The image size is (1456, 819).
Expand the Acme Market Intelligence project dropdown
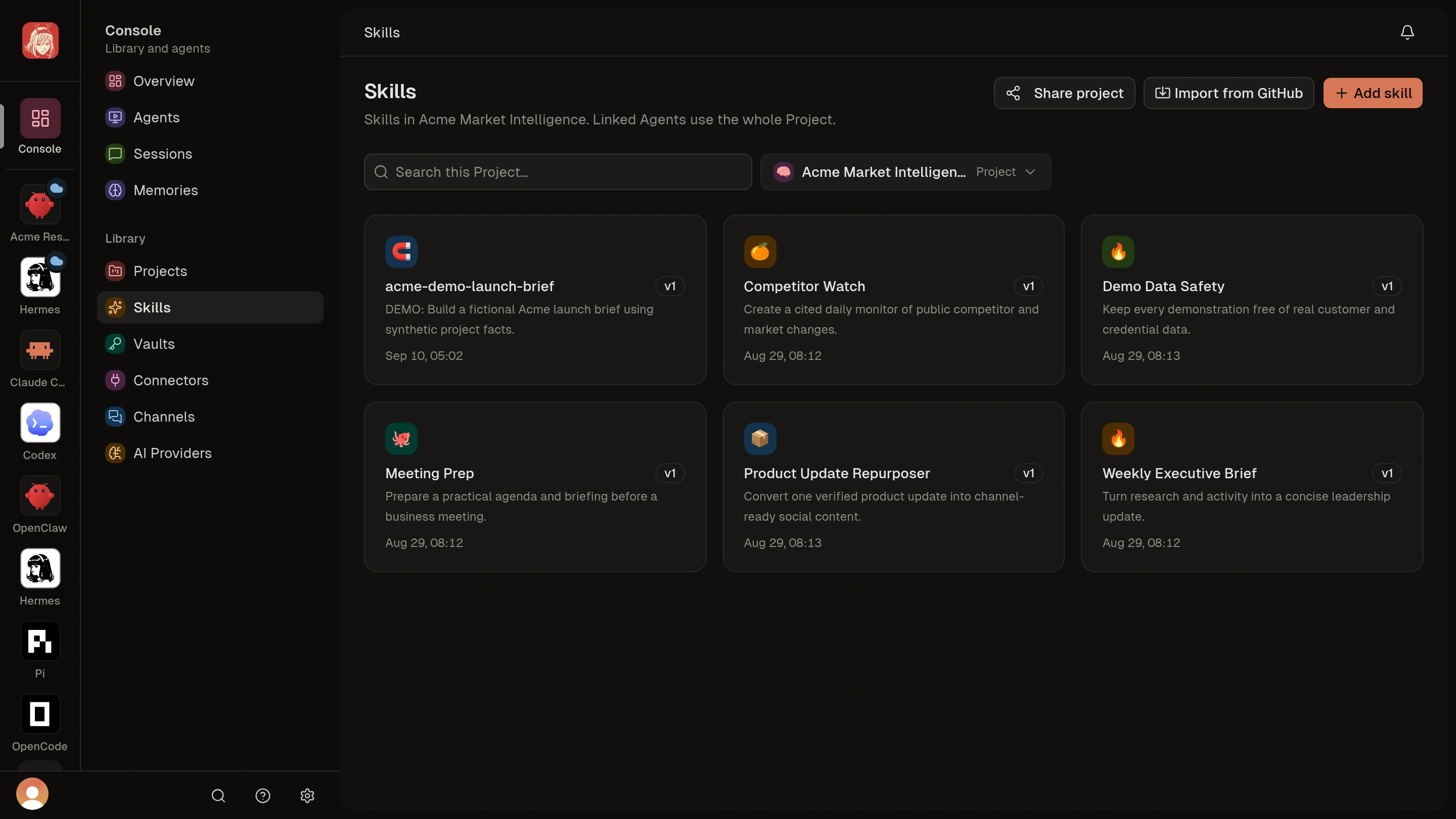click(905, 172)
